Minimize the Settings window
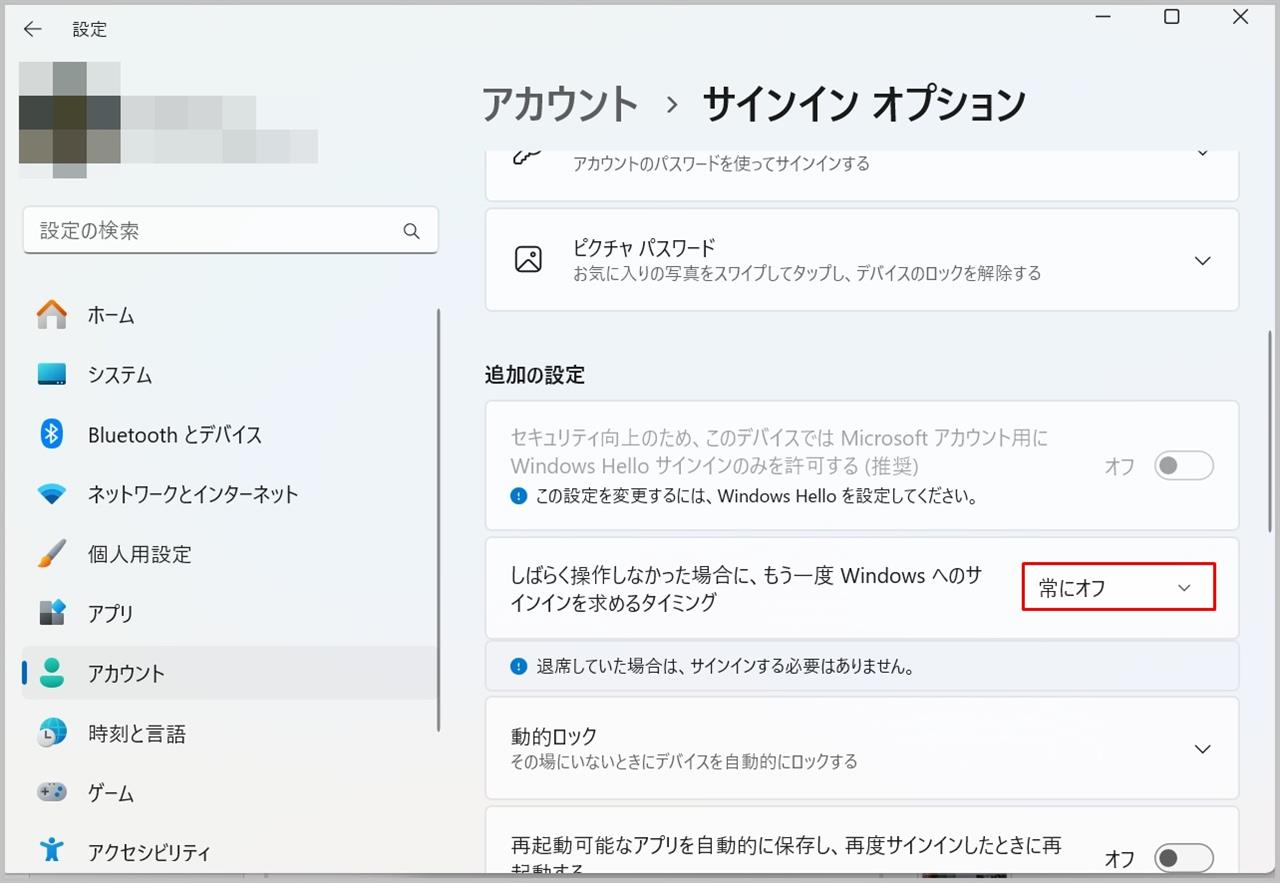Image resolution: width=1280 pixels, height=883 pixels. pos(1104,17)
